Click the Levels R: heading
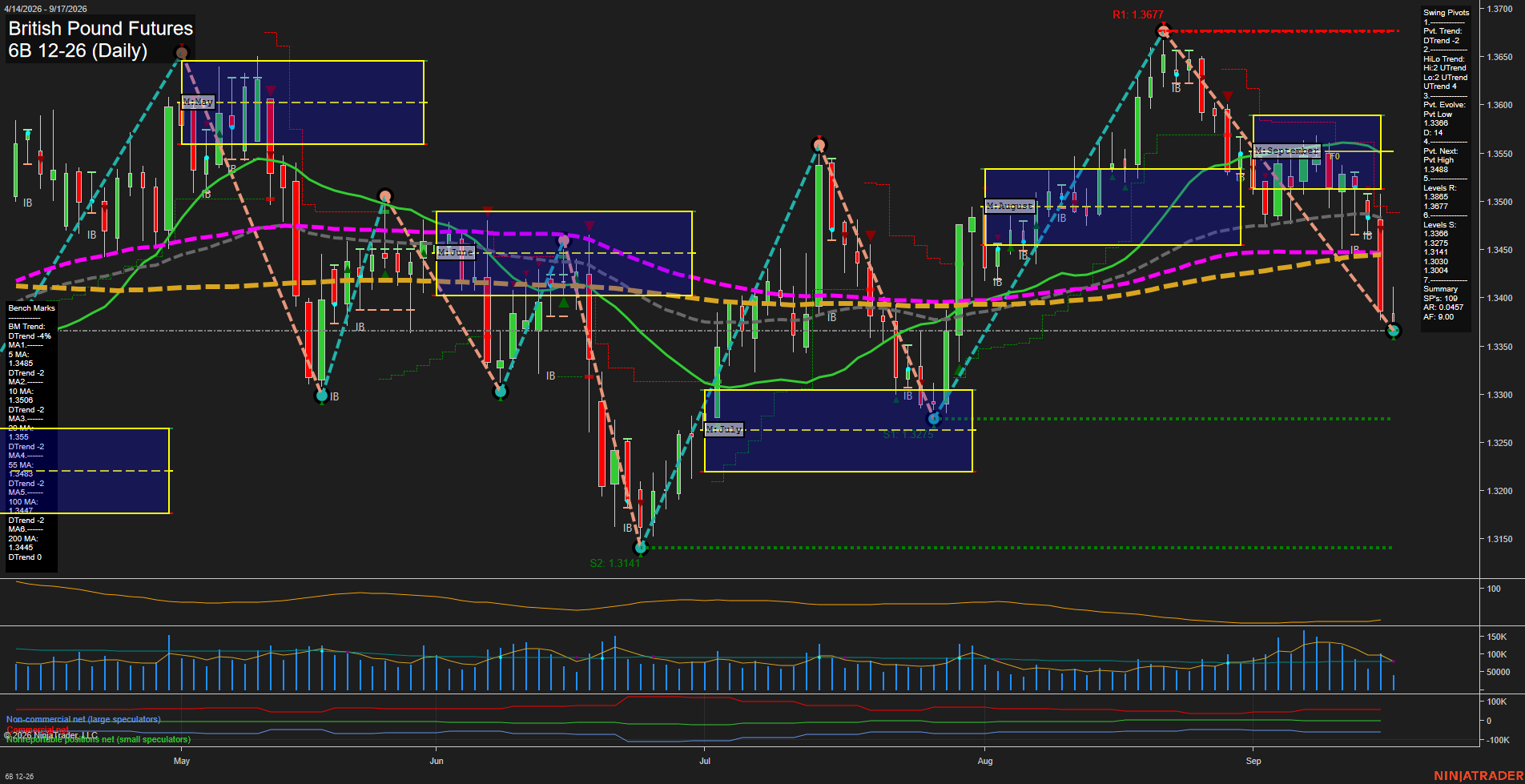This screenshot has width=1525, height=784. pyautogui.click(x=1440, y=188)
